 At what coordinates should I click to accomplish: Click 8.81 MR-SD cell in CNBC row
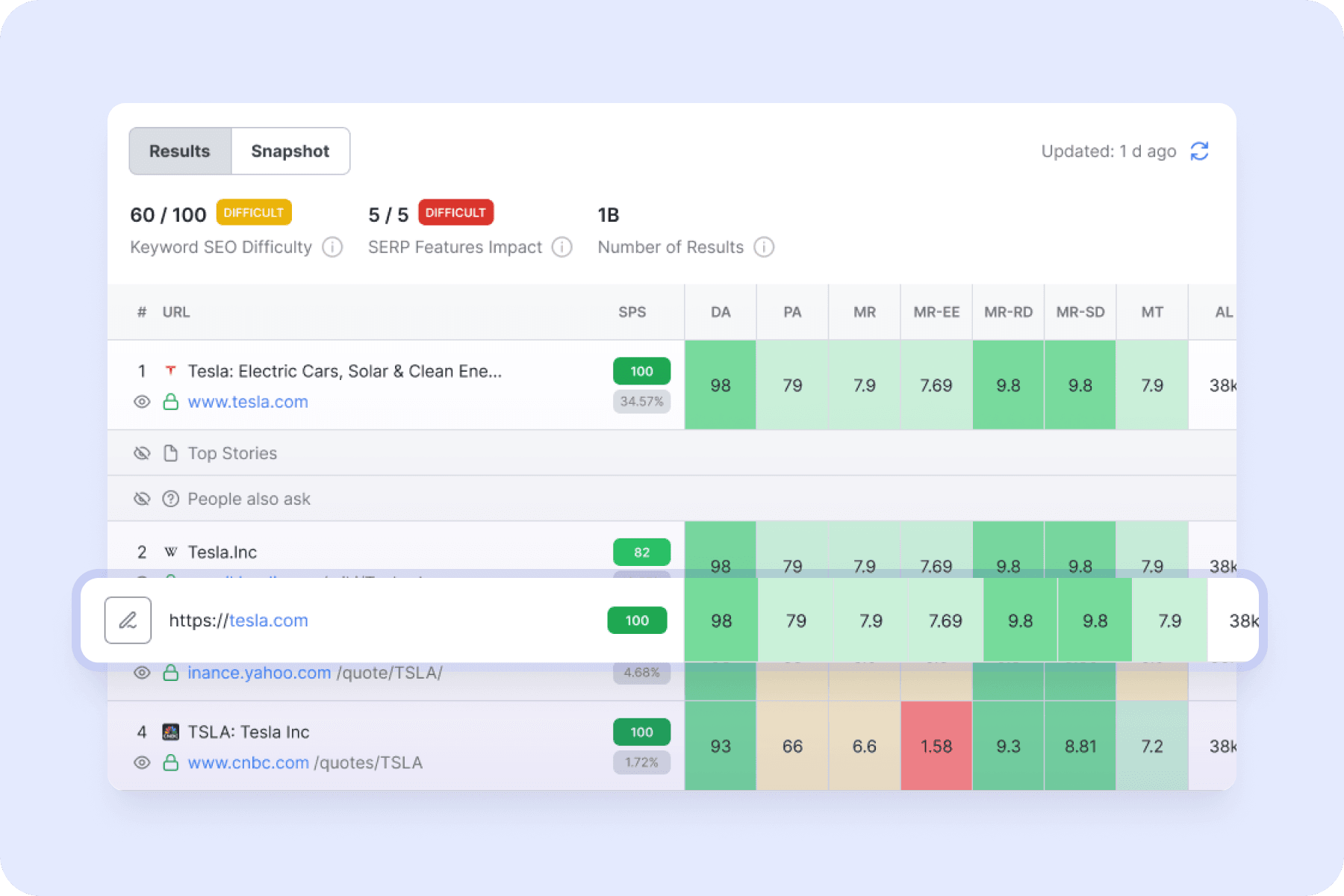click(1080, 746)
